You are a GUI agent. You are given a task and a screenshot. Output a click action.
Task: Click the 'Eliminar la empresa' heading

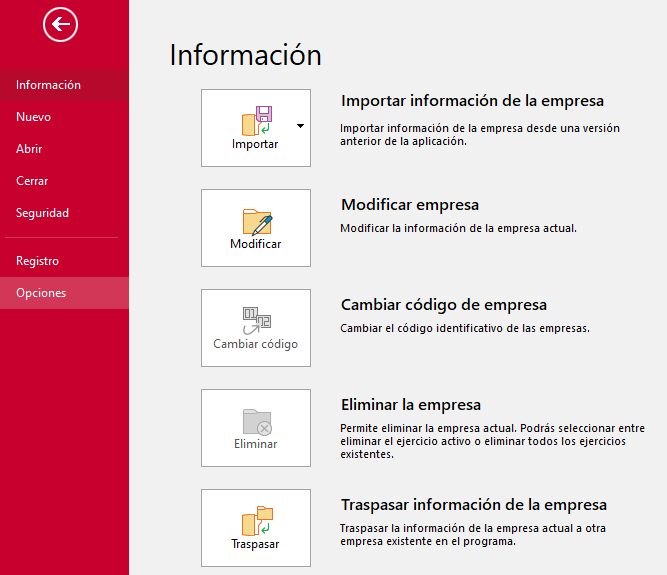click(x=411, y=405)
